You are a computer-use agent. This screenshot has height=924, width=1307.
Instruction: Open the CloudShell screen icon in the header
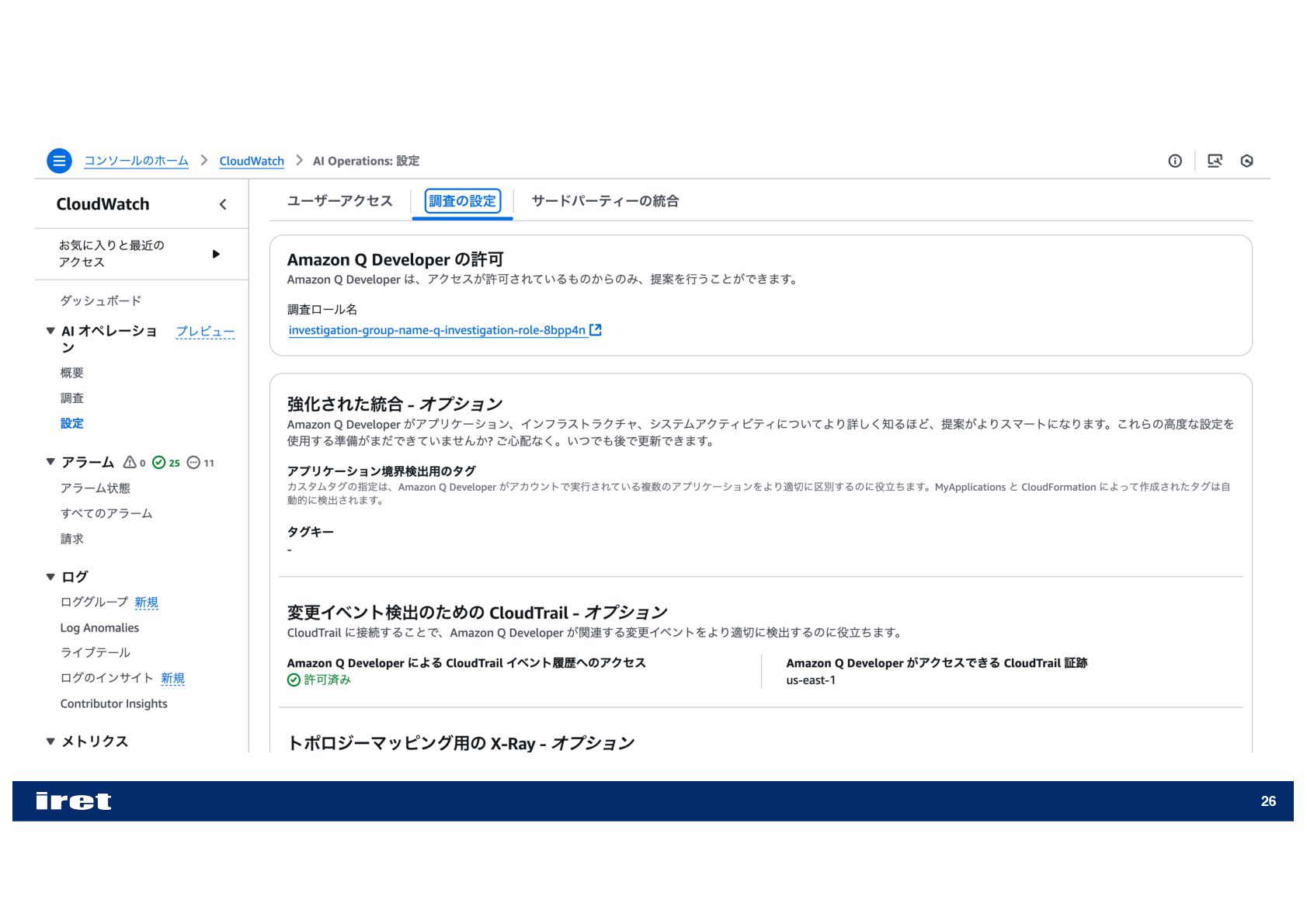[x=1215, y=161]
